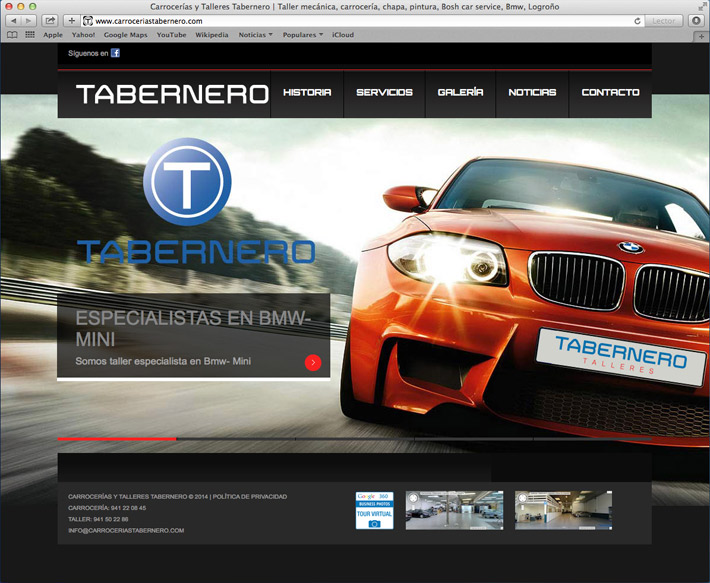Screen dimensions: 710x583
Task: Click the site favicon in the address bar
Action: click(x=88, y=21)
